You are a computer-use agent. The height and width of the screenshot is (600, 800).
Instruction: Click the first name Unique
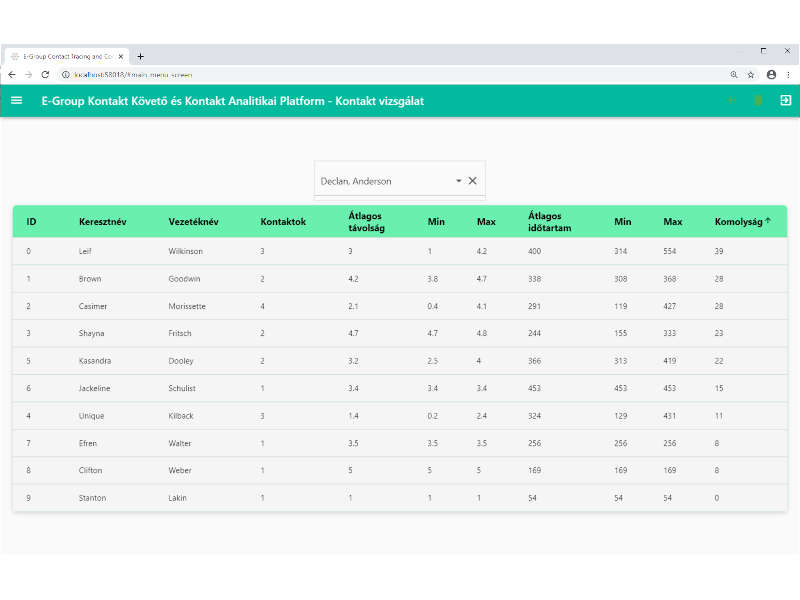coord(91,416)
